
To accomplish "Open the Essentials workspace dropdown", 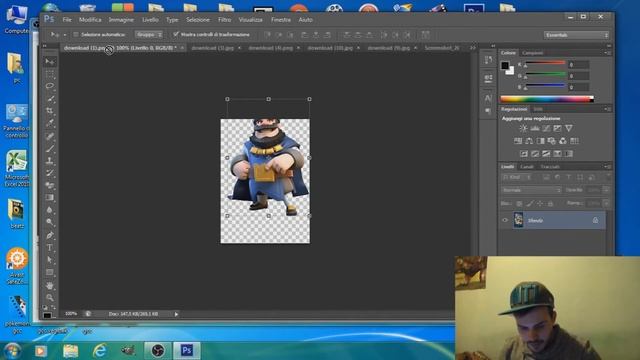I will (x=576, y=35).
